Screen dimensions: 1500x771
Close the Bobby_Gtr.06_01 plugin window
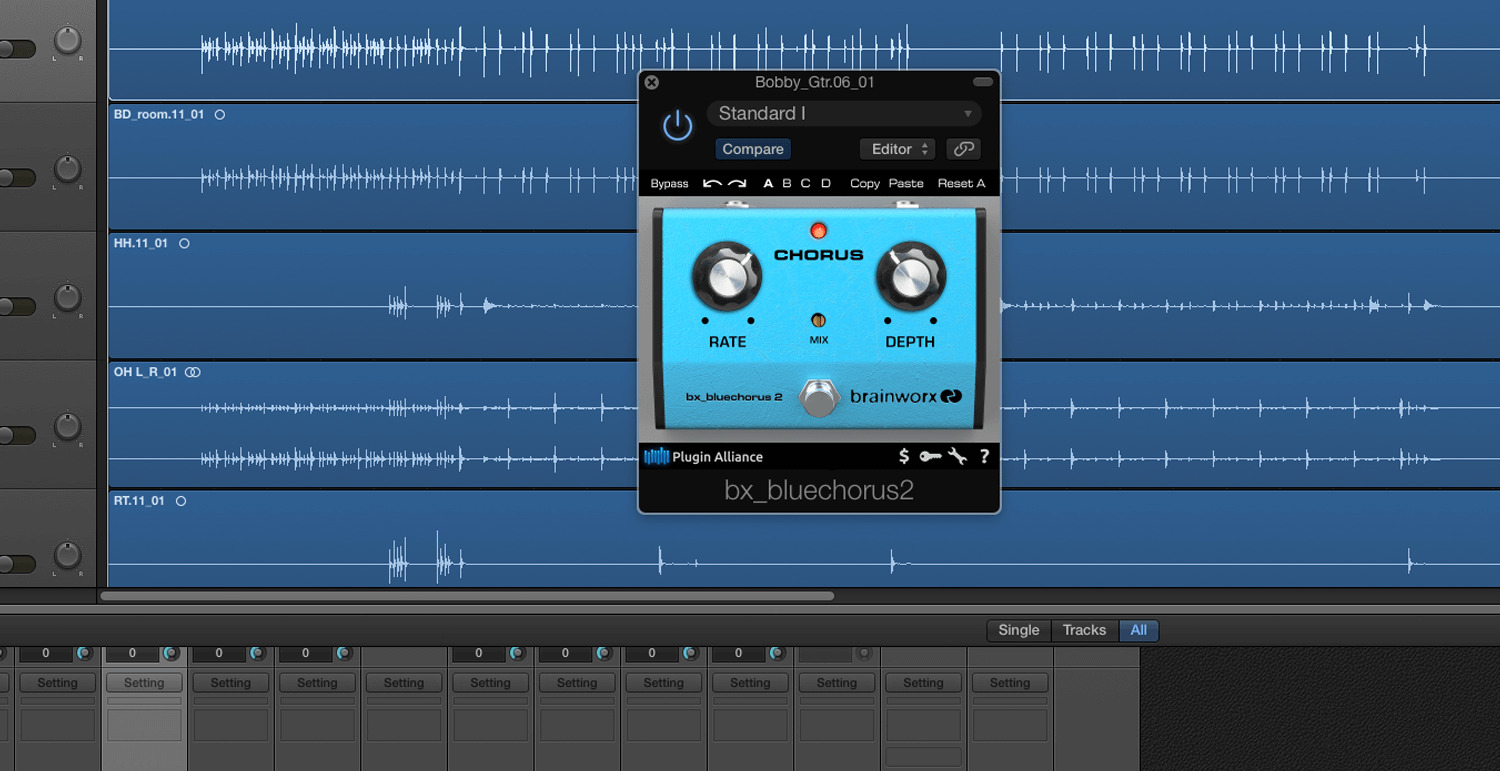coord(652,82)
